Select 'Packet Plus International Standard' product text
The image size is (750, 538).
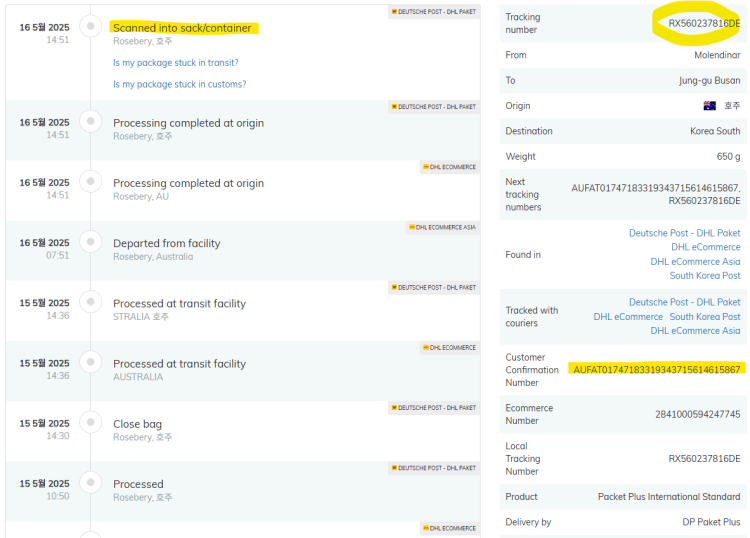coord(669,496)
